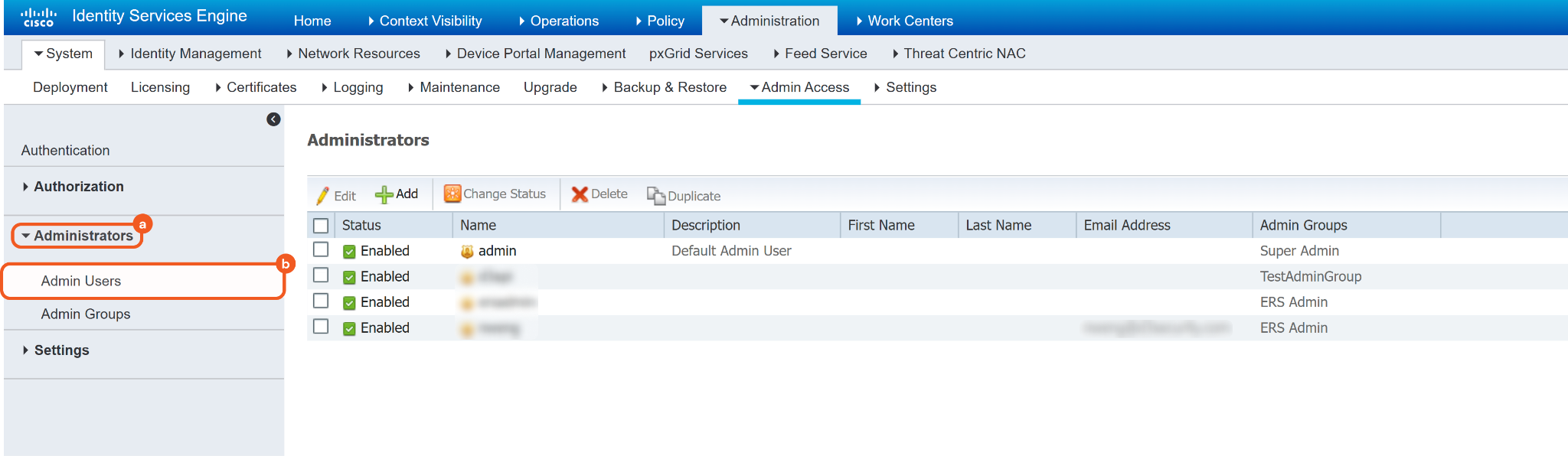Click the Duplicate icon in toolbar
This screenshot has width=1568, height=456.
pyautogui.click(x=655, y=196)
